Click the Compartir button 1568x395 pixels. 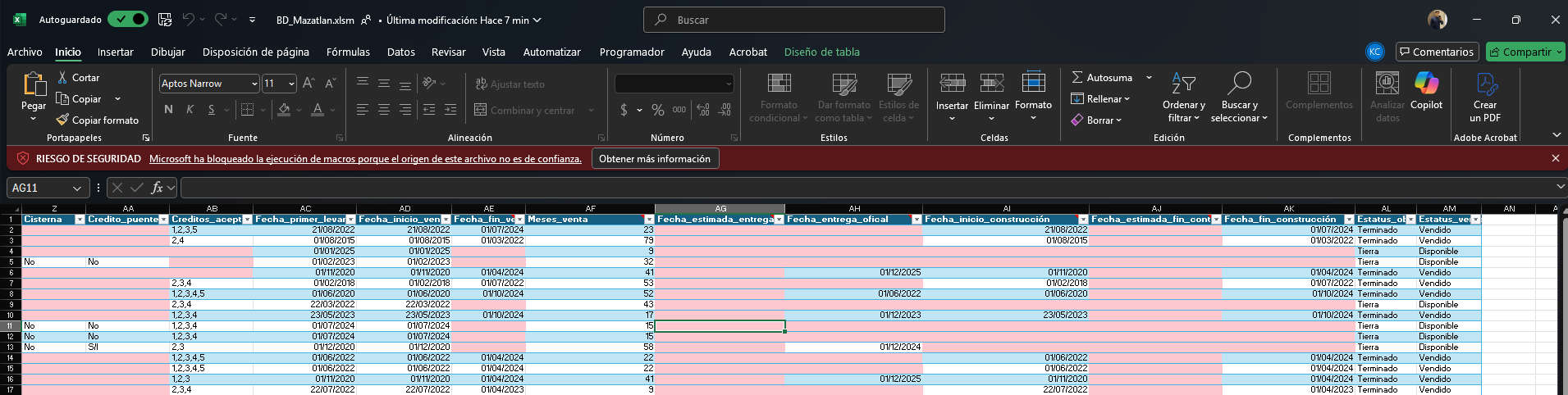tap(1525, 52)
